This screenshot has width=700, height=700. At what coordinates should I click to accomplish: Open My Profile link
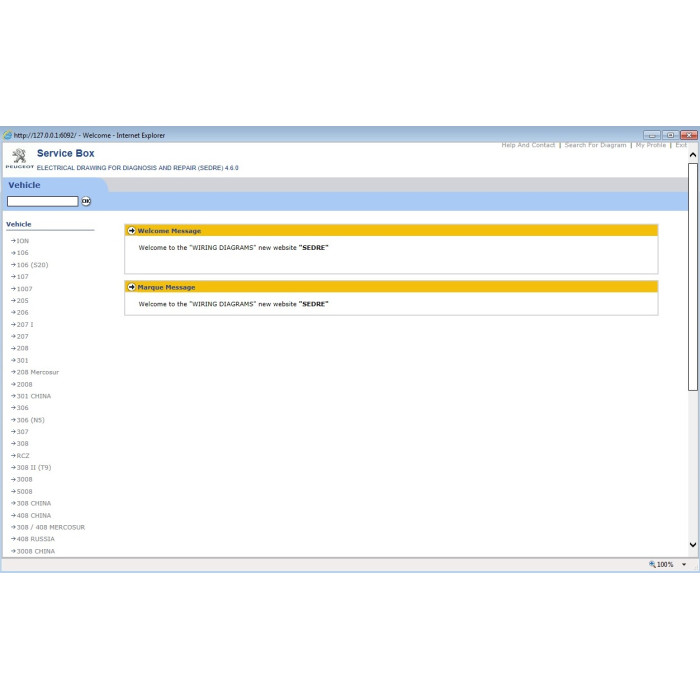(x=651, y=145)
